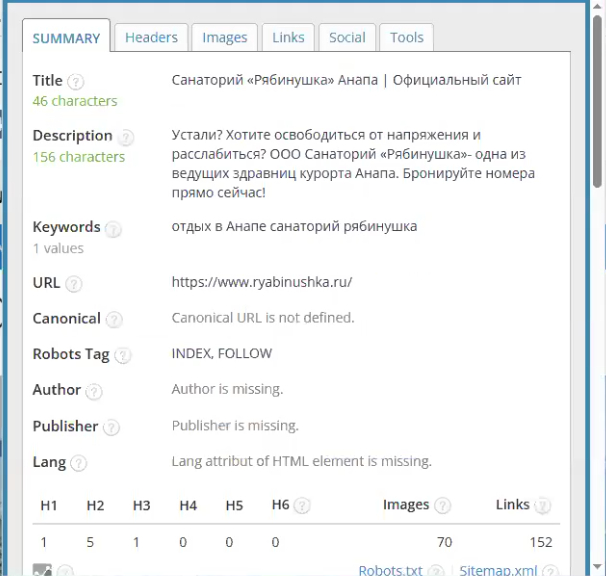Click the 'Author is missing.' text
This screenshot has height=576, width=606.
pos(227,389)
